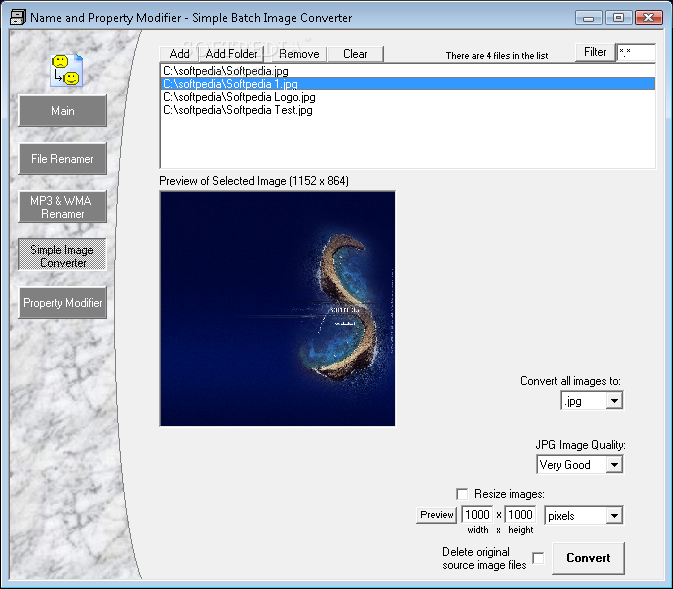Click the preview image thumbnail

[278, 309]
